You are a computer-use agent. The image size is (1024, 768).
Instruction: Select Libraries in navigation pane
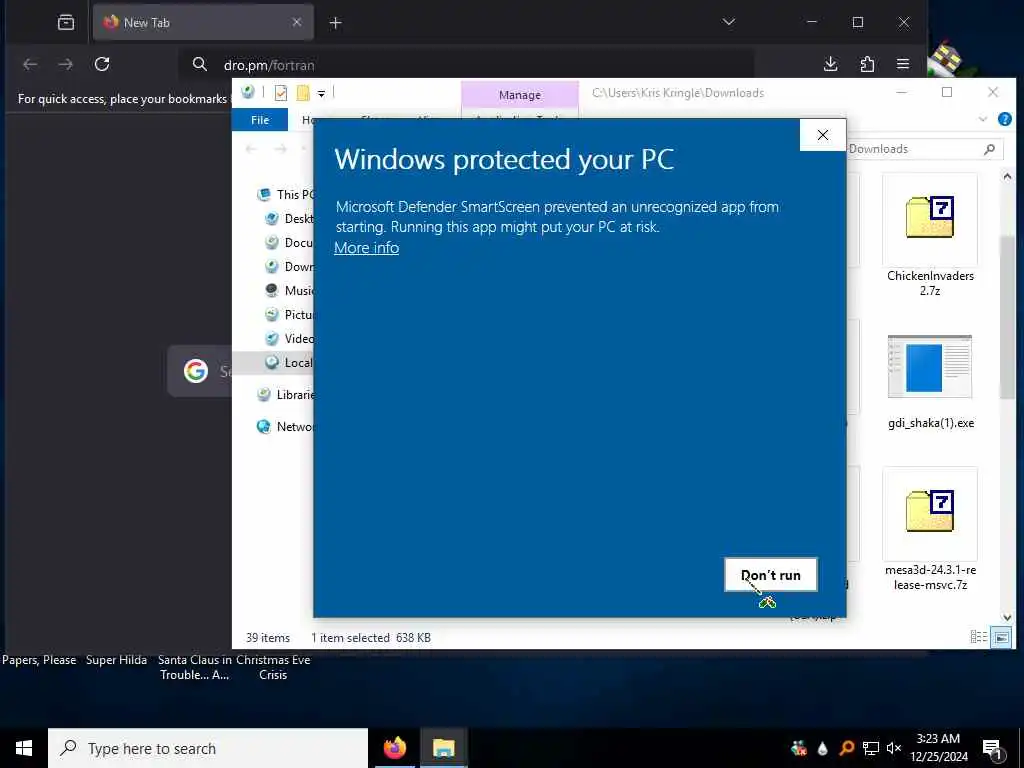(286, 394)
